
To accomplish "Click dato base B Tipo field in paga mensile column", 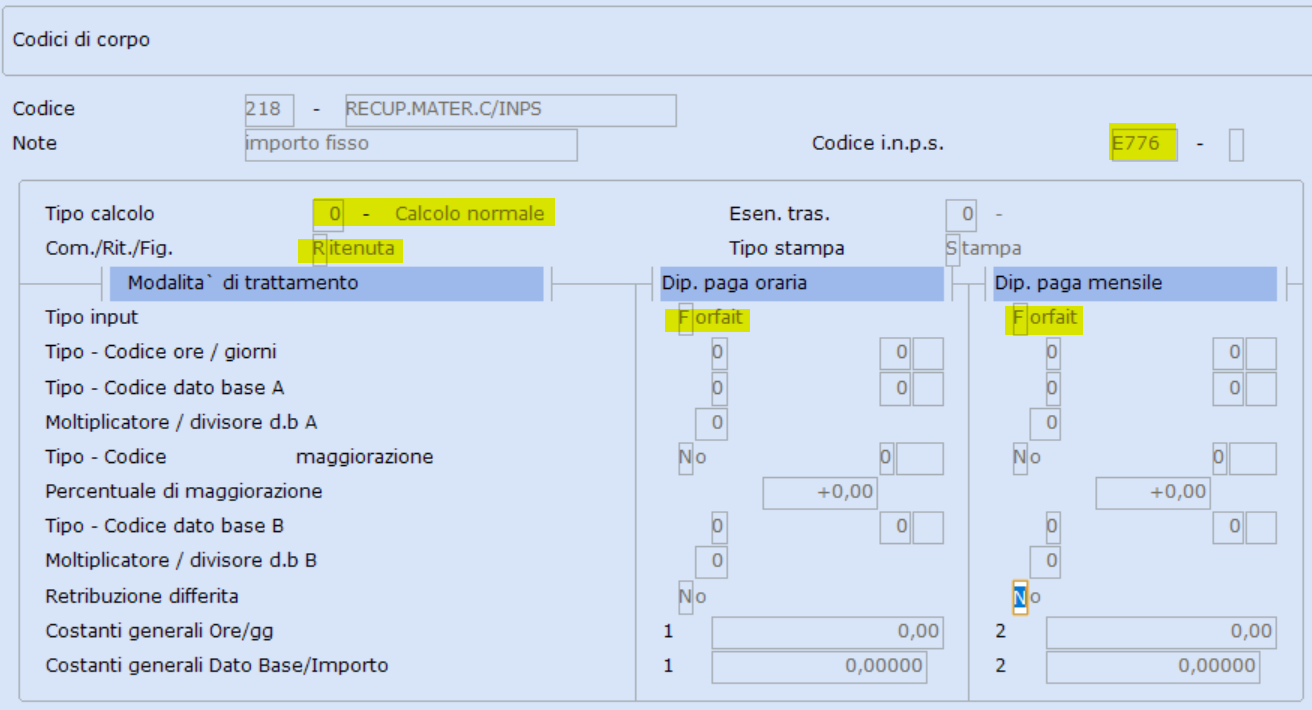I will coord(1052,527).
